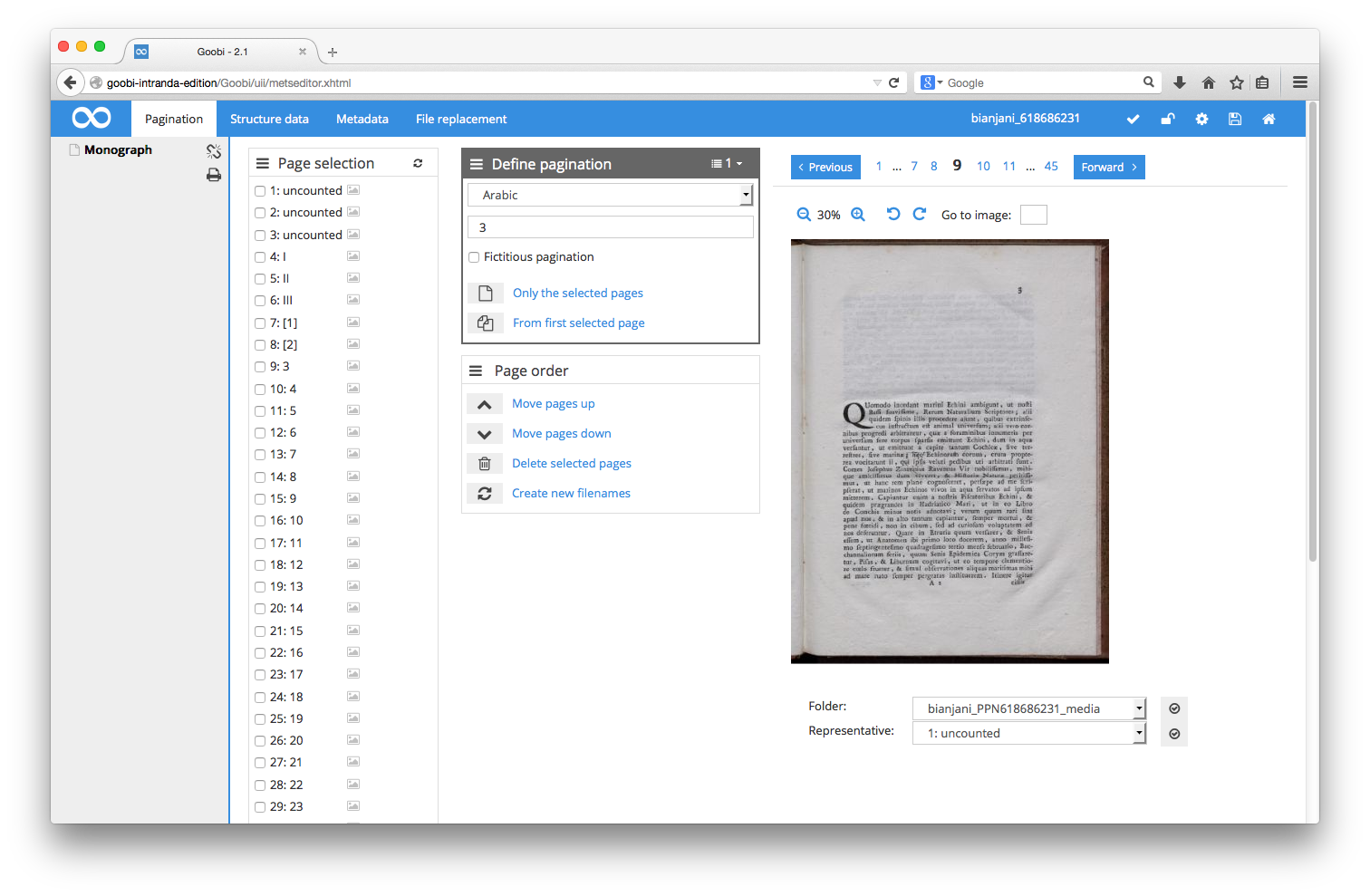The height and width of the screenshot is (896, 1370).
Task: Check the box for 16: 10
Action: click(x=260, y=521)
